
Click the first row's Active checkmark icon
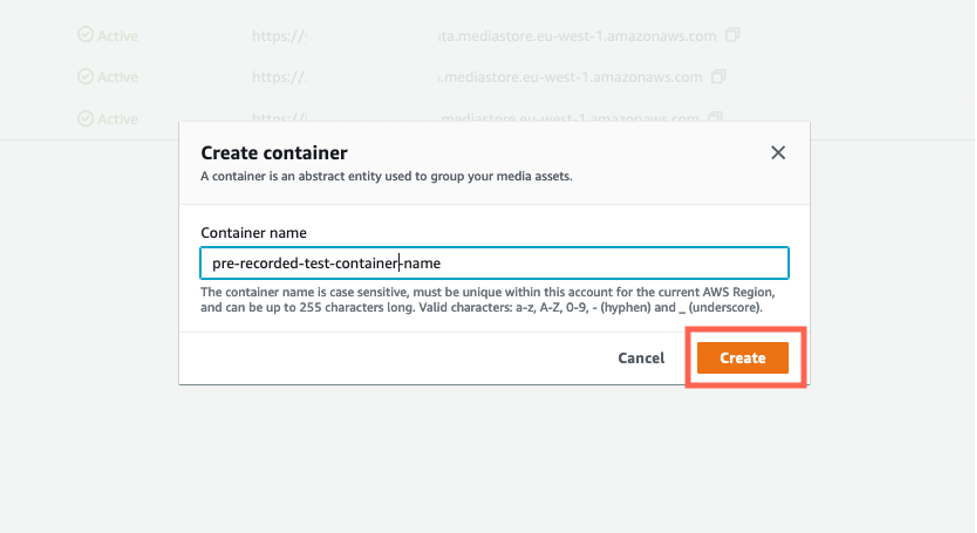click(85, 36)
